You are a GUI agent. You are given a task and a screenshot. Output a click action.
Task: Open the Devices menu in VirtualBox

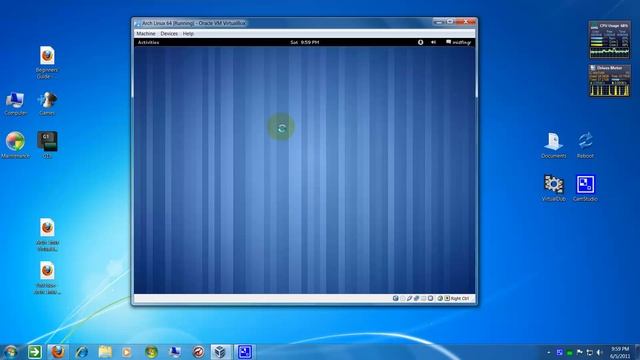point(169,33)
